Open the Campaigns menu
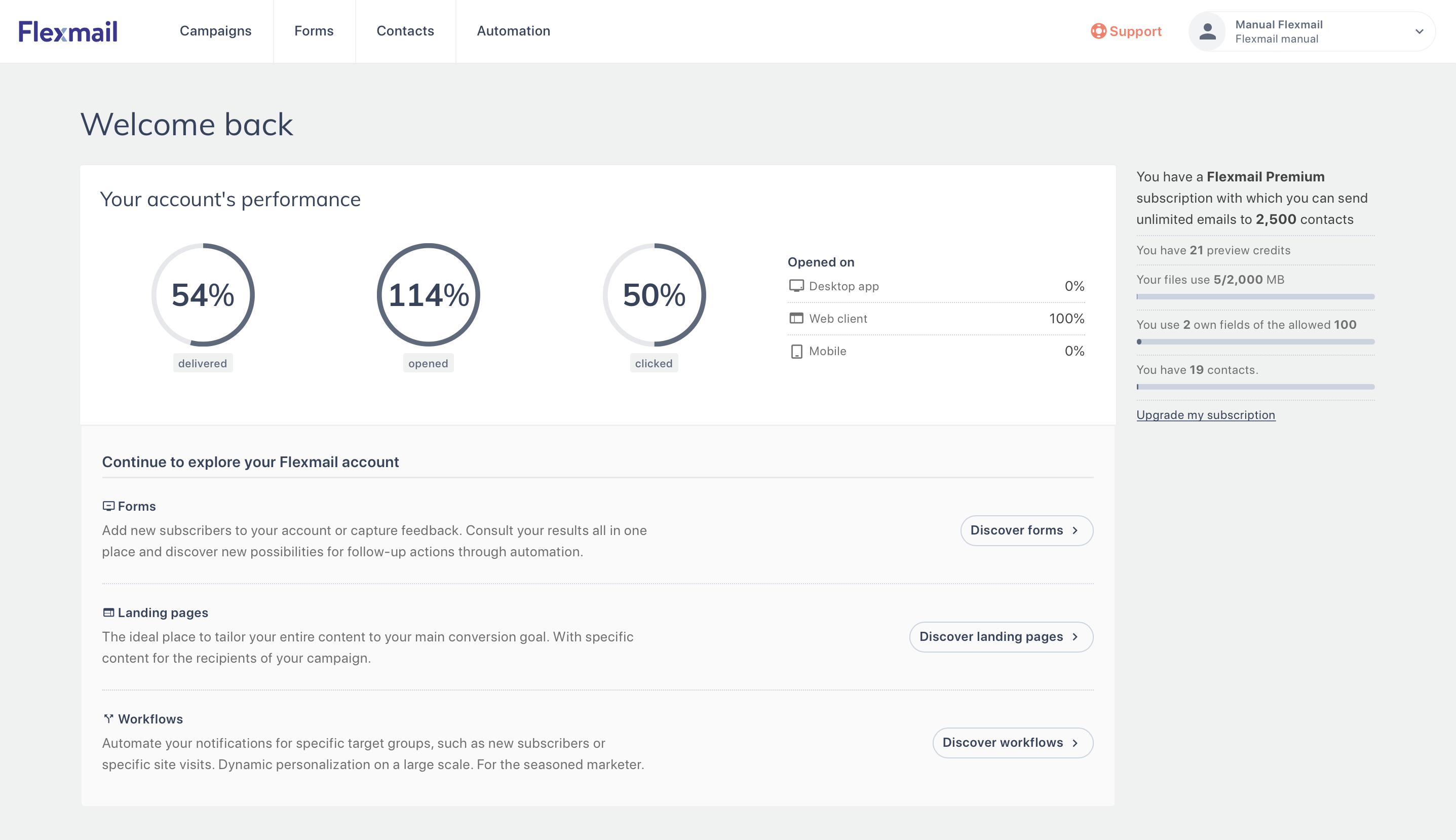 (216, 31)
